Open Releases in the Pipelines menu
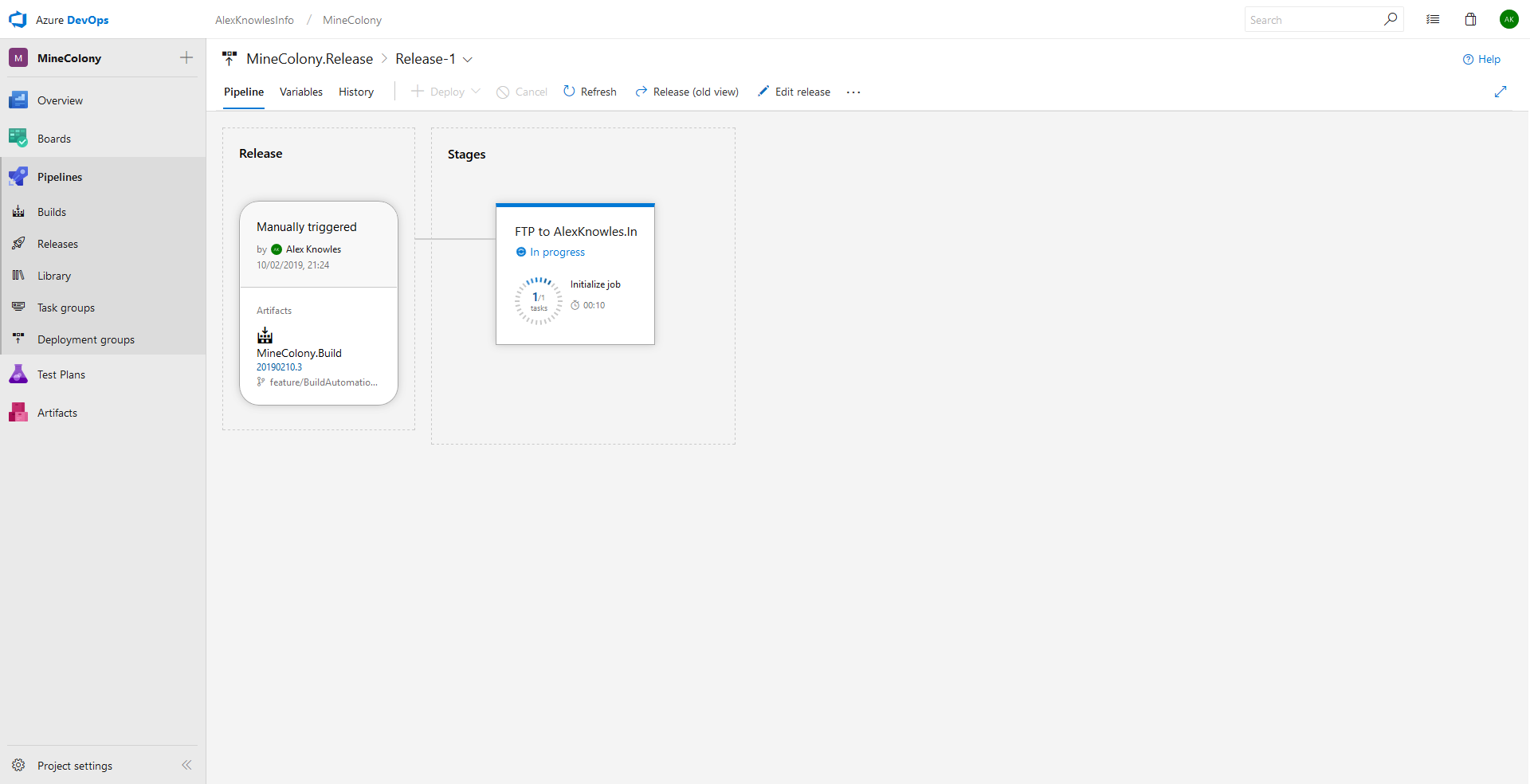This screenshot has height=784, width=1530. click(x=57, y=244)
